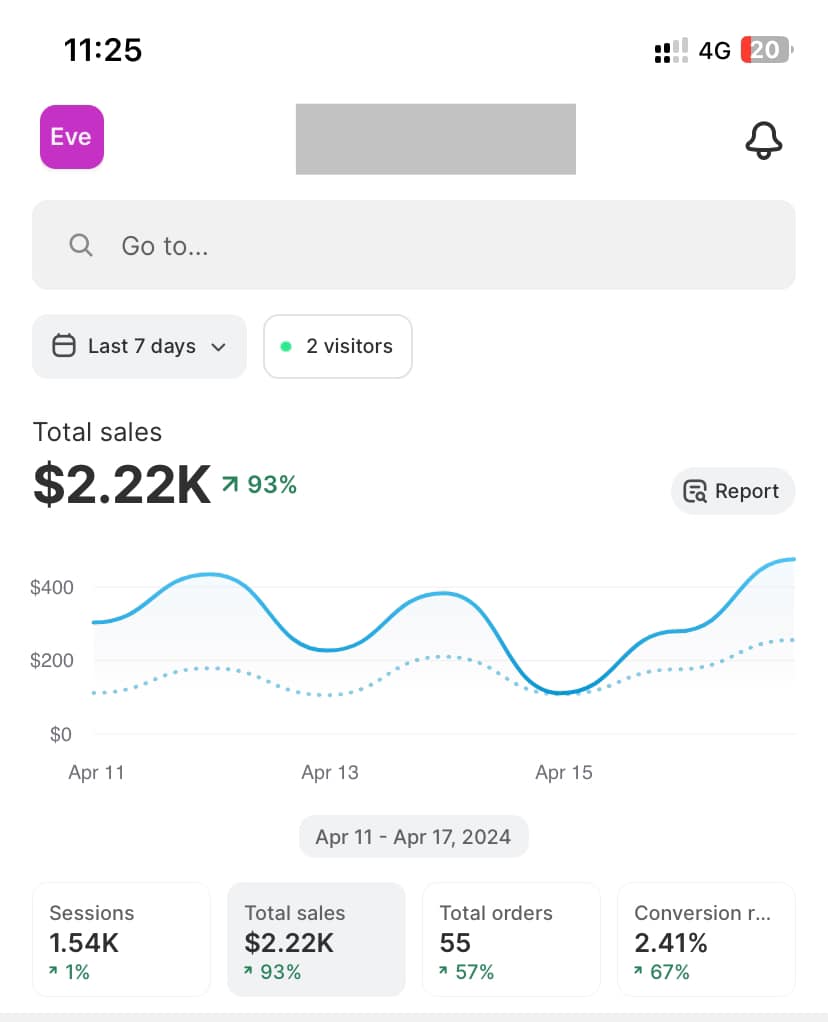Select the Conversion rate card
Viewport: 828px width, 1022px height.
point(706,938)
